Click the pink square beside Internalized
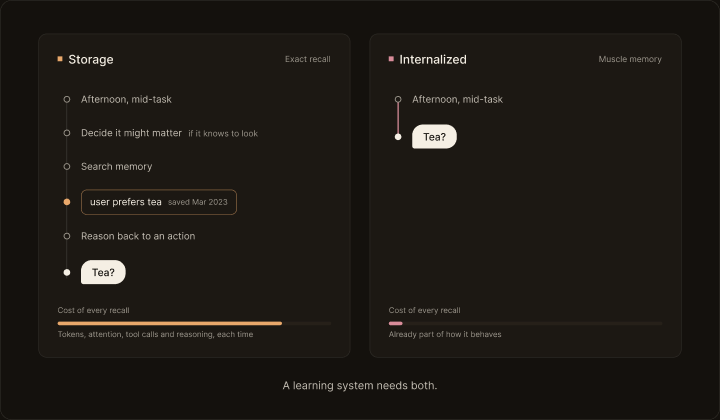 (391, 59)
